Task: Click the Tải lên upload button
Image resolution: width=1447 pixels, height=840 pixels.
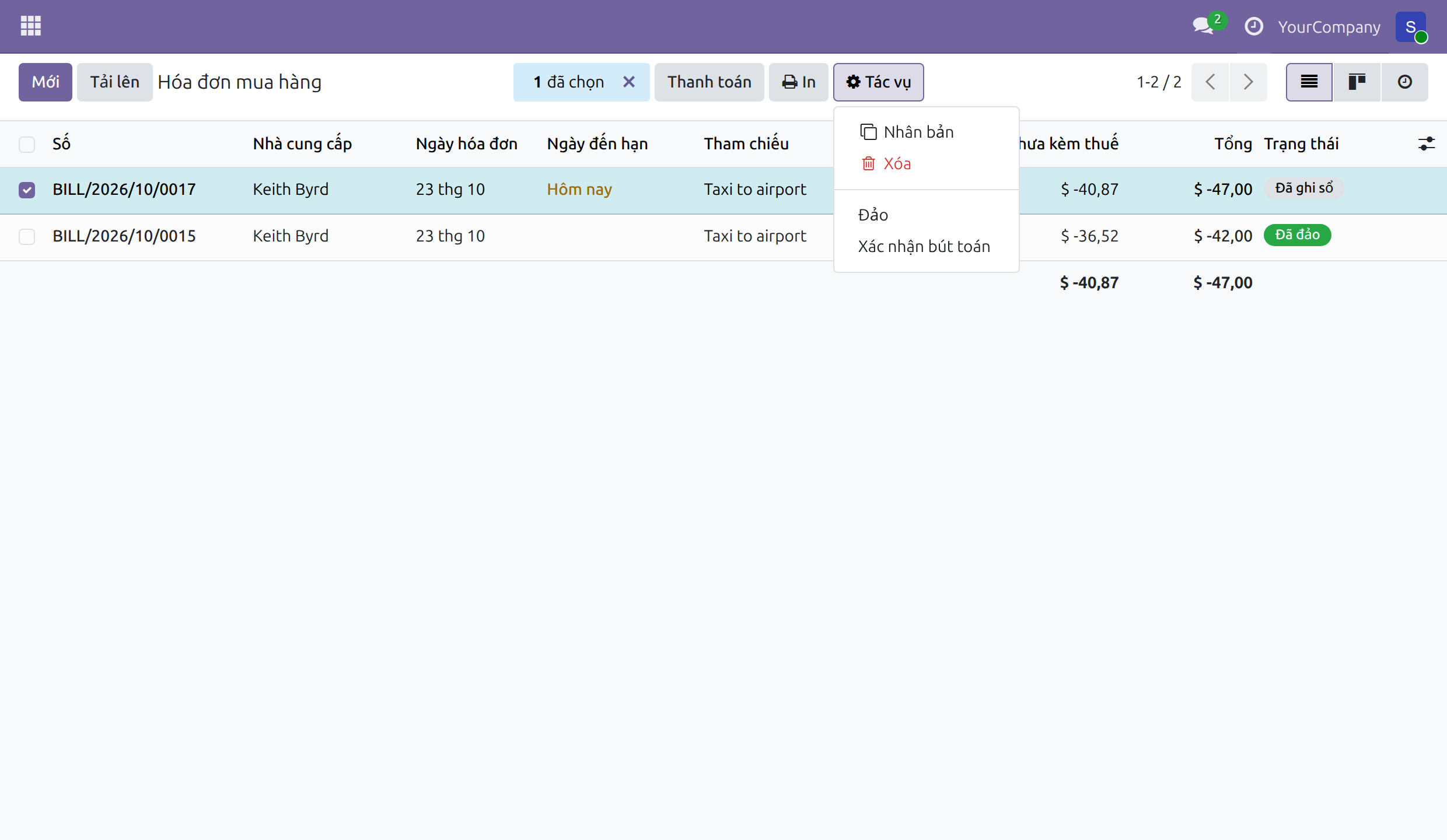Action: point(114,82)
